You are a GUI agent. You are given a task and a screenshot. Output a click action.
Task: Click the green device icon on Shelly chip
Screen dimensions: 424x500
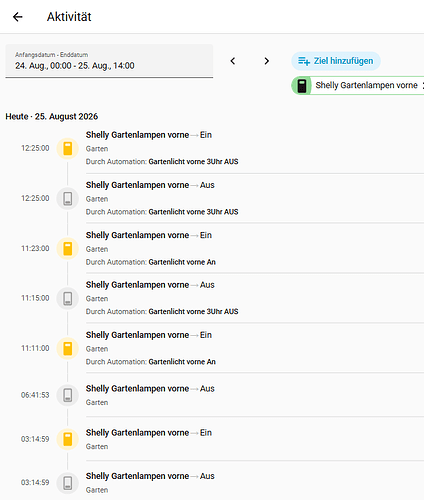(302, 86)
